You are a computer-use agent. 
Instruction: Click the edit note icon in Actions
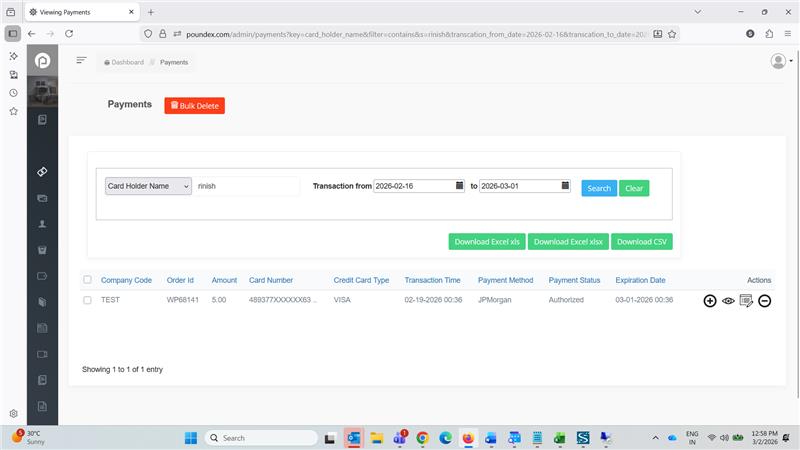pos(746,301)
